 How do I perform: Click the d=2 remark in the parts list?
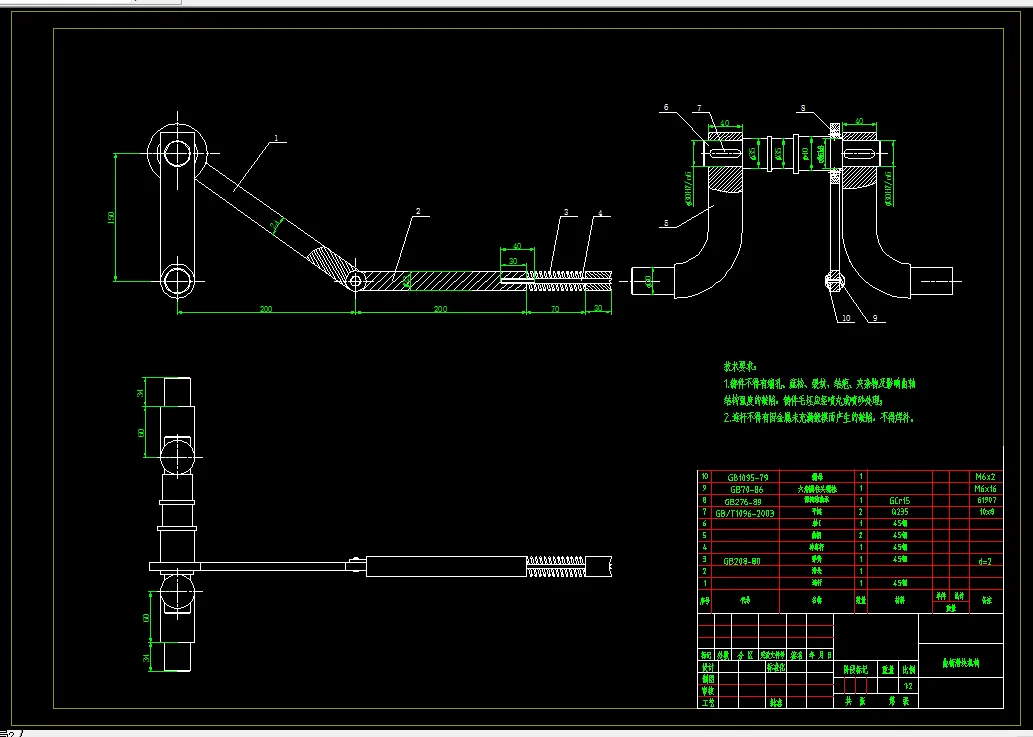pyautogui.click(x=985, y=561)
